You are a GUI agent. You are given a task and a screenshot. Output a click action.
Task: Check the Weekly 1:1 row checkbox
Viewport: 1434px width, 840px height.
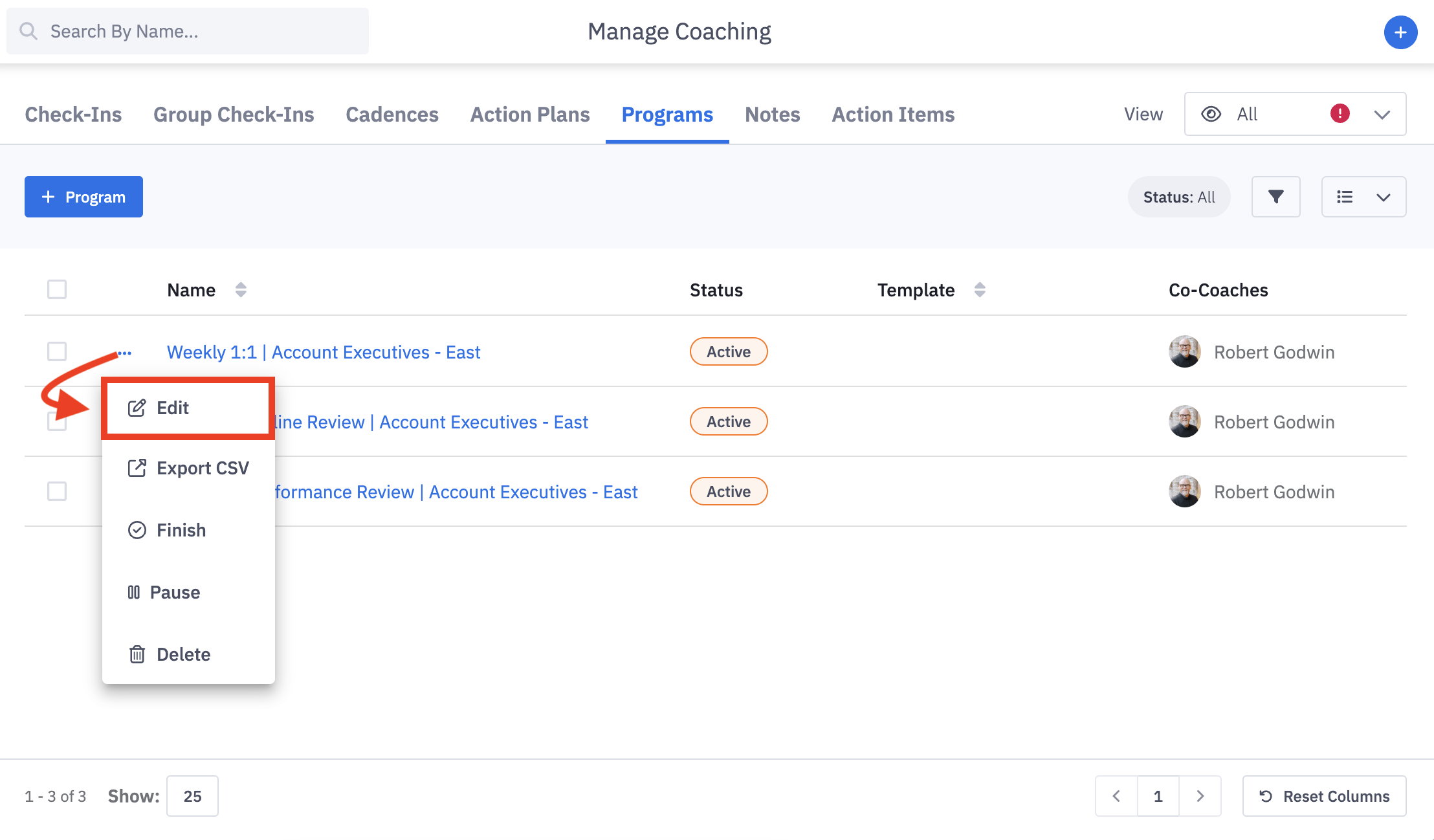[57, 351]
